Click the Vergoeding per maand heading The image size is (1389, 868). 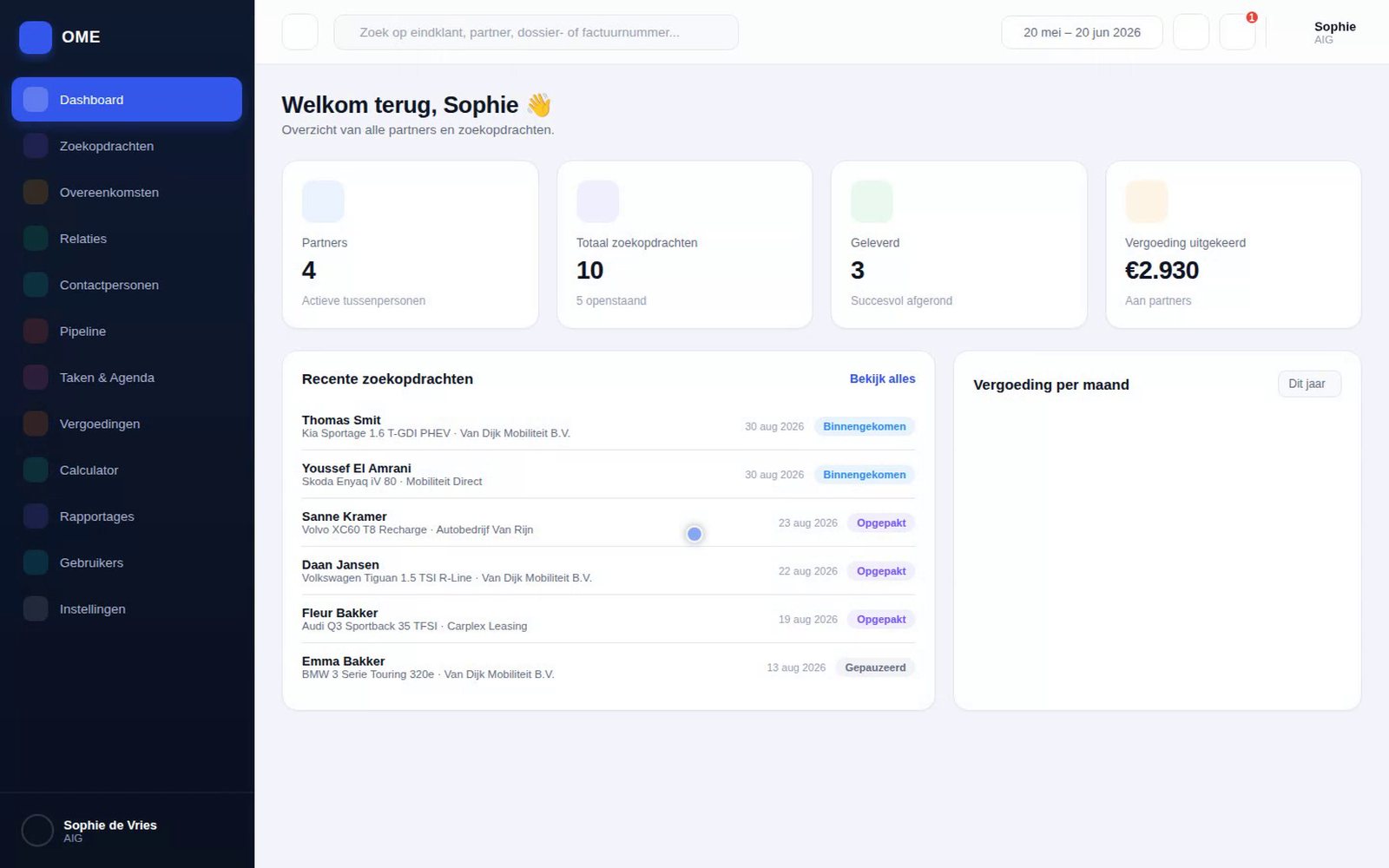1050,385
